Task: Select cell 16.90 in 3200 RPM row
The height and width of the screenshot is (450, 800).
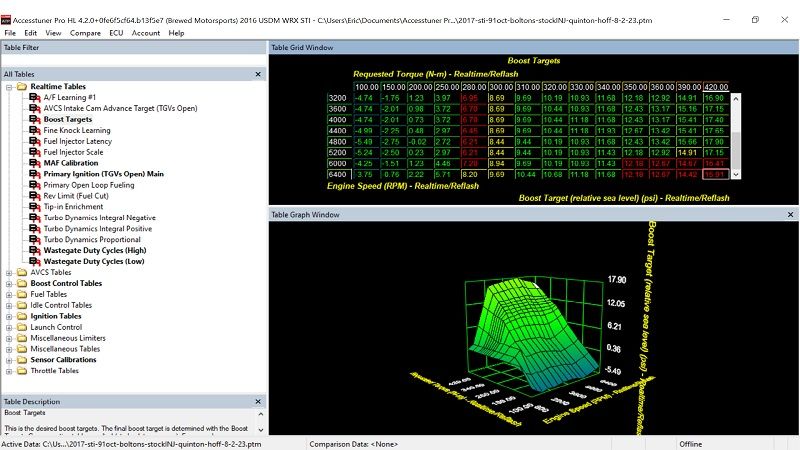Action: pyautogui.click(x=716, y=98)
